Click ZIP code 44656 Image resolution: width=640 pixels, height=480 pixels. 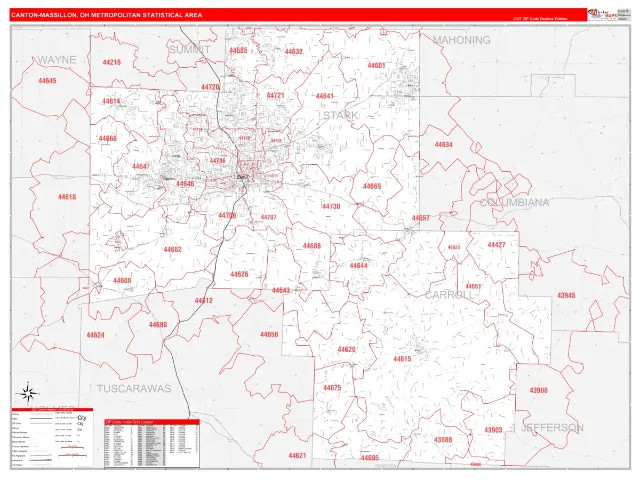[x=269, y=335]
